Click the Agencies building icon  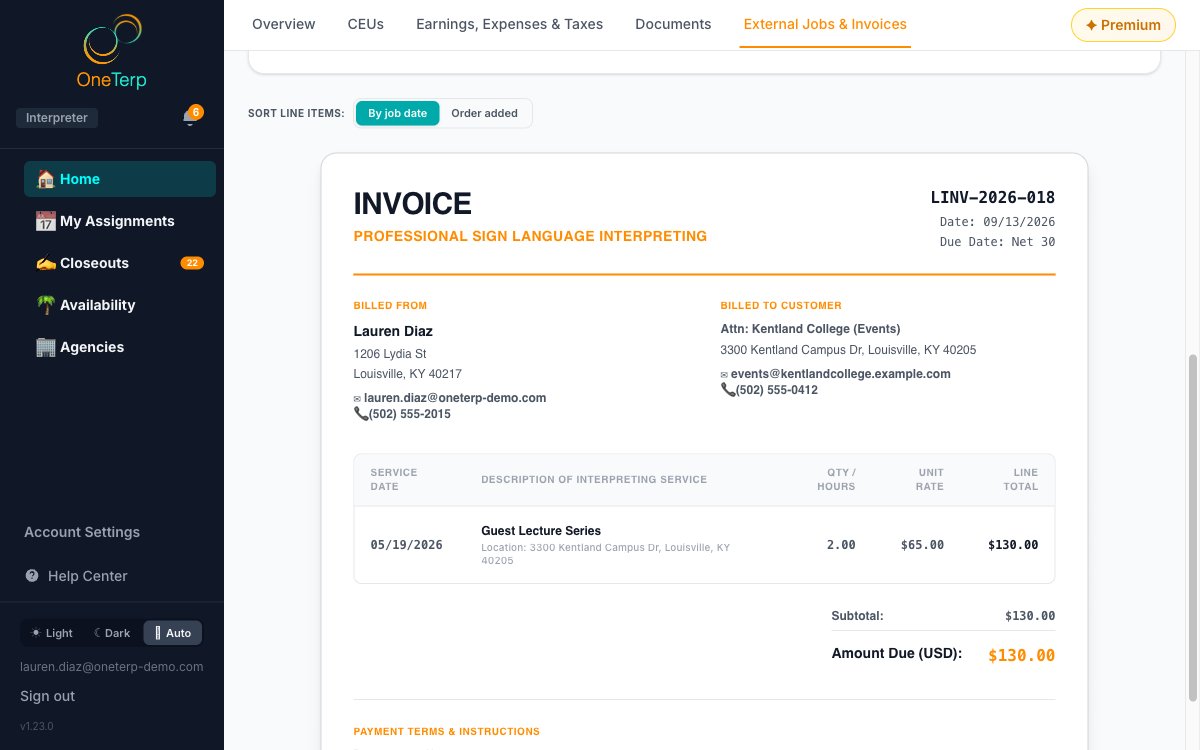[45, 347]
